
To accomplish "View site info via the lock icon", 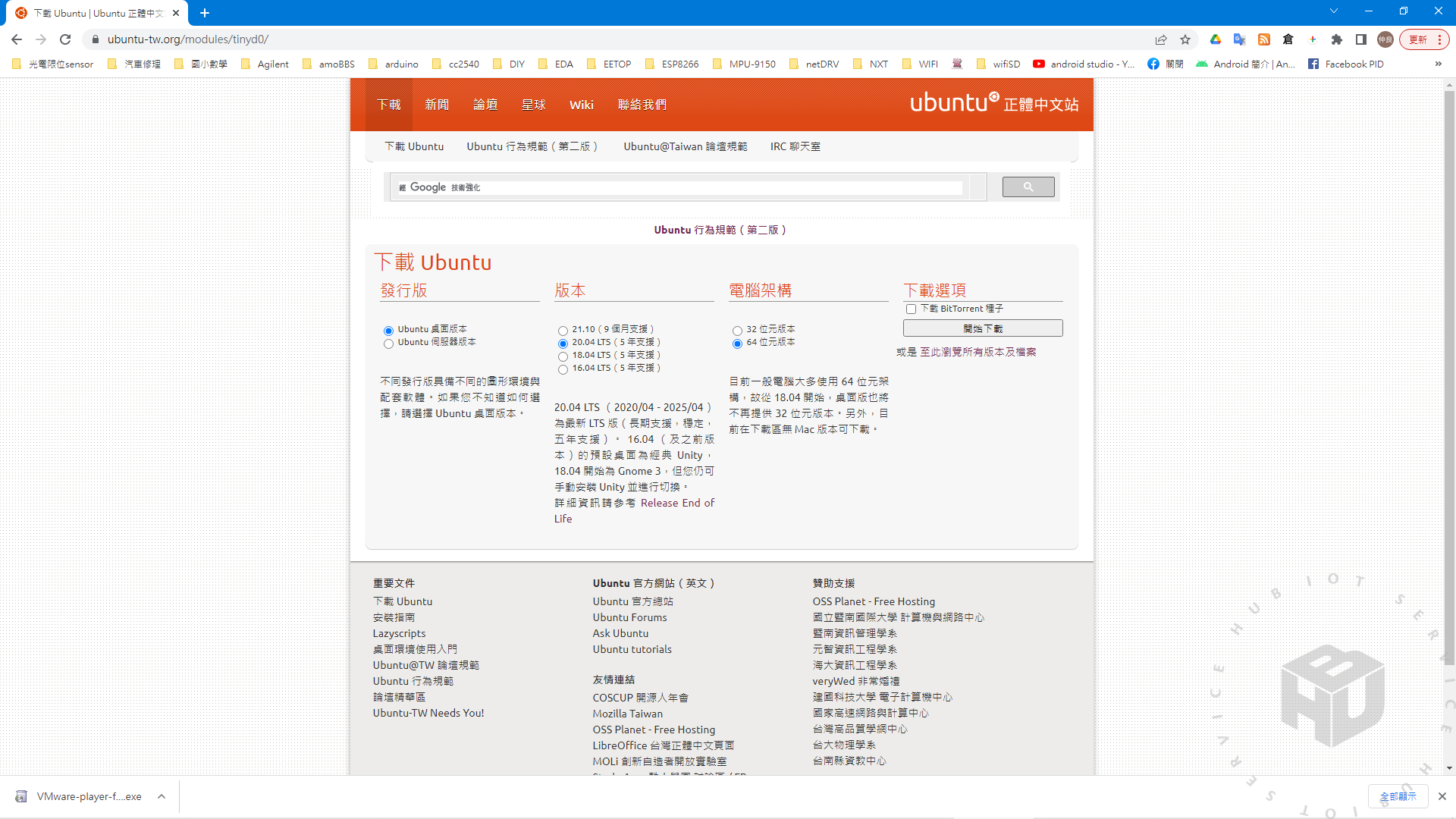I will [96, 39].
